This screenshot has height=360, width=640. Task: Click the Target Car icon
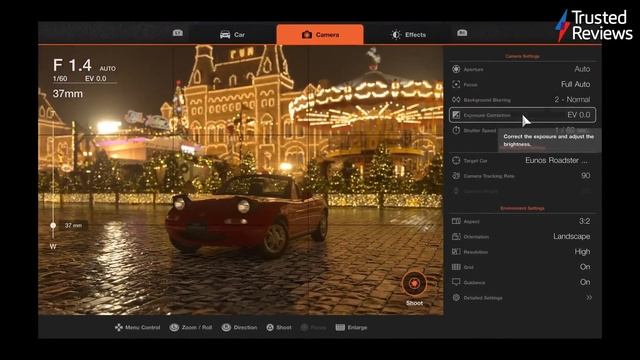[x=456, y=160]
